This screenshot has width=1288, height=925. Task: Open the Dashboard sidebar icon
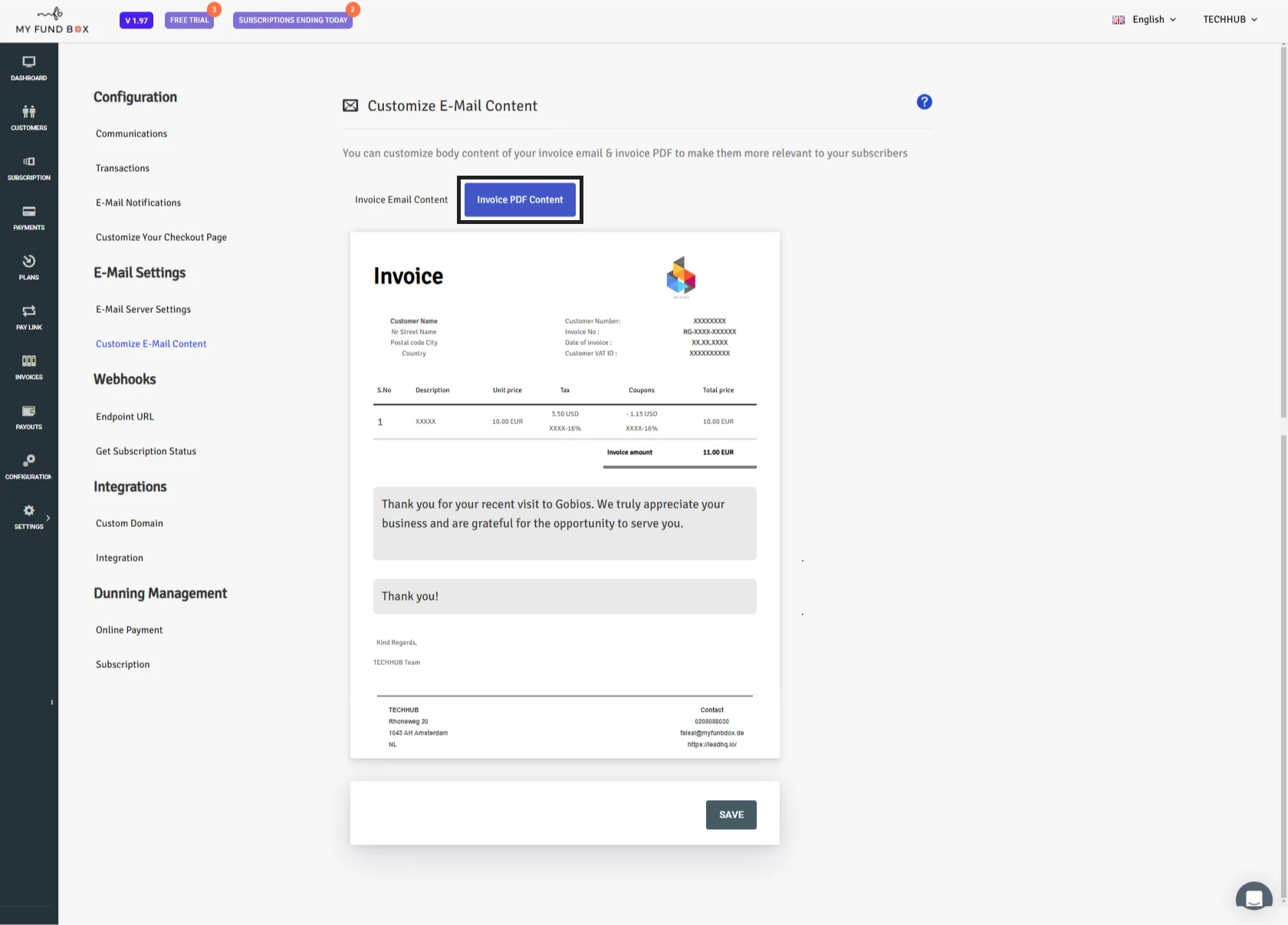(29, 68)
